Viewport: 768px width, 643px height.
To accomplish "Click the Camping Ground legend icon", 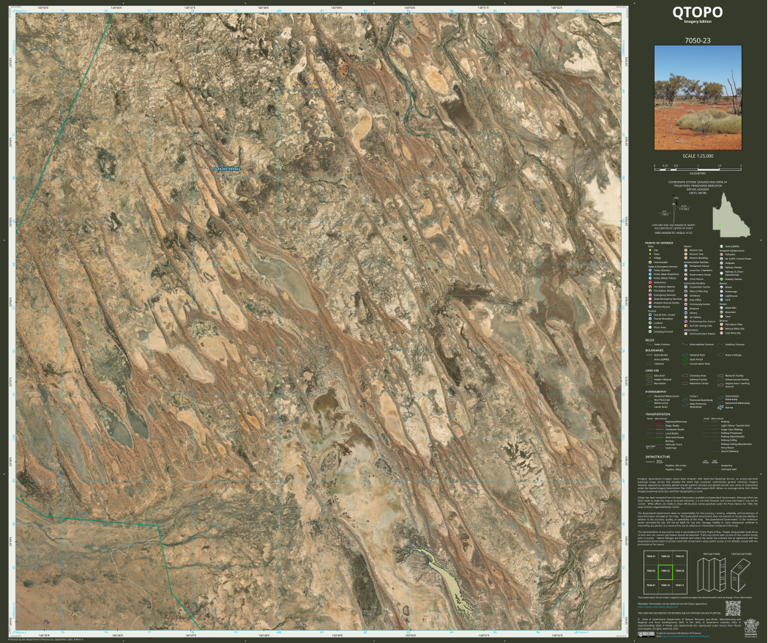I will click(650, 332).
